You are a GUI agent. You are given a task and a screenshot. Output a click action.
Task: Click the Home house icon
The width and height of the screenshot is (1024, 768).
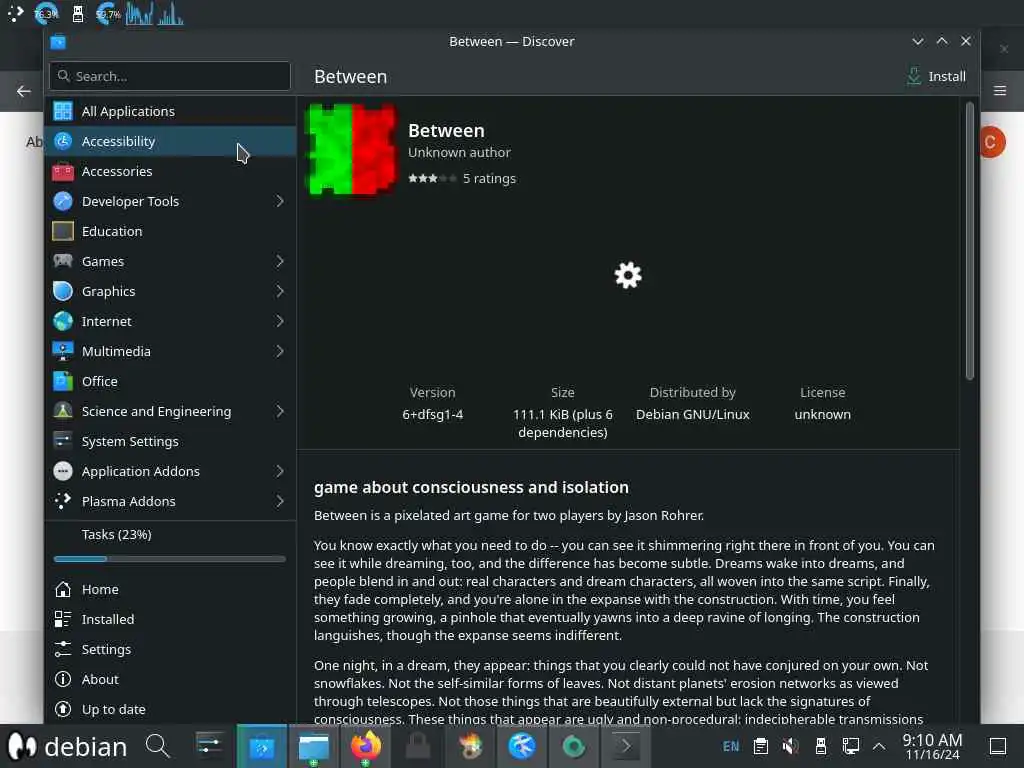coord(63,589)
